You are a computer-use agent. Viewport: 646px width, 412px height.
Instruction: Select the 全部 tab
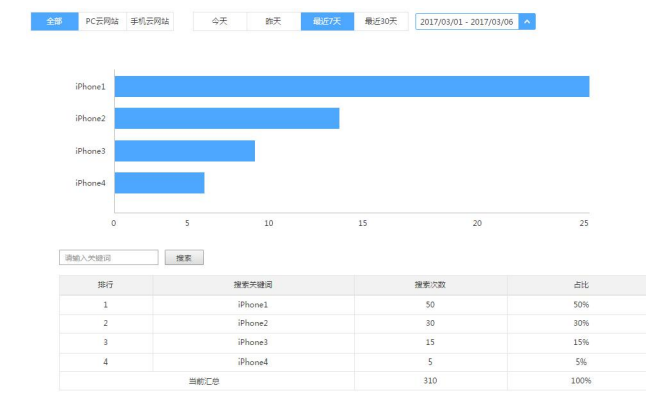[x=54, y=21]
